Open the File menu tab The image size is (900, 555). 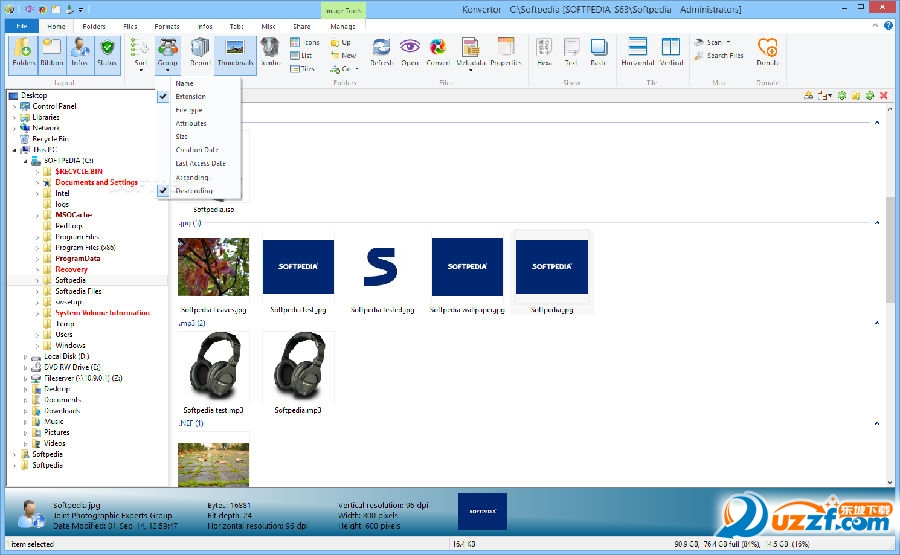(x=22, y=26)
